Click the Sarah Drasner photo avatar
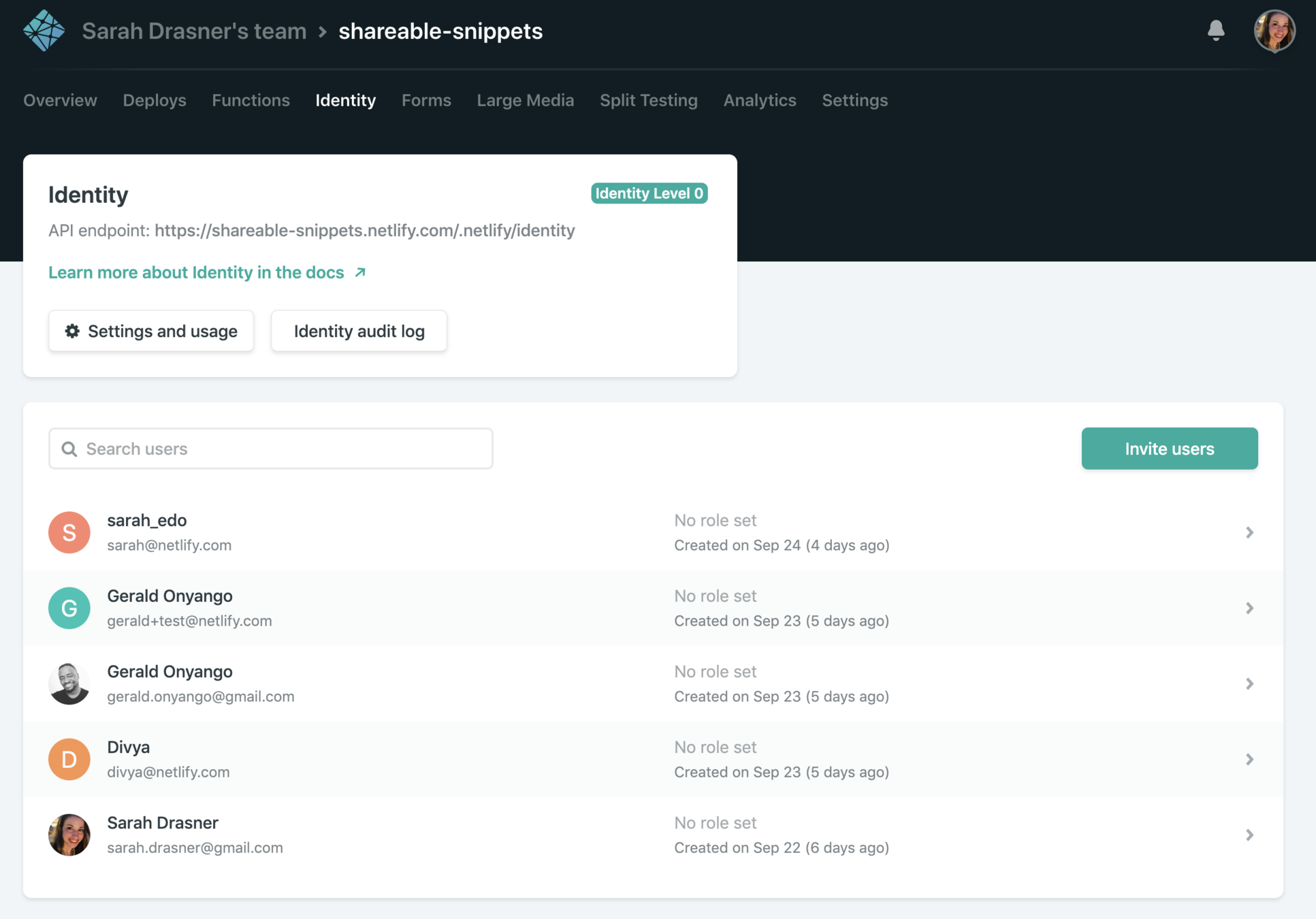1316x919 pixels. coord(69,835)
